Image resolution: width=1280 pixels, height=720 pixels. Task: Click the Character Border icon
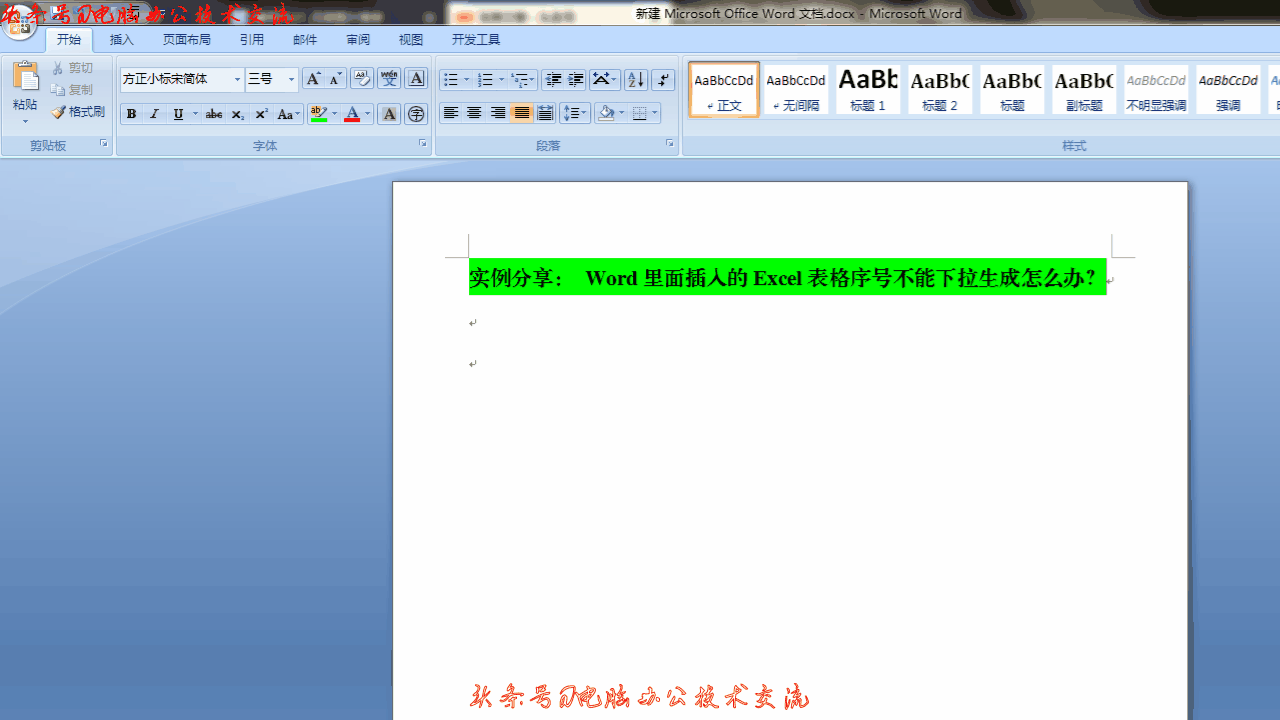tap(417, 79)
